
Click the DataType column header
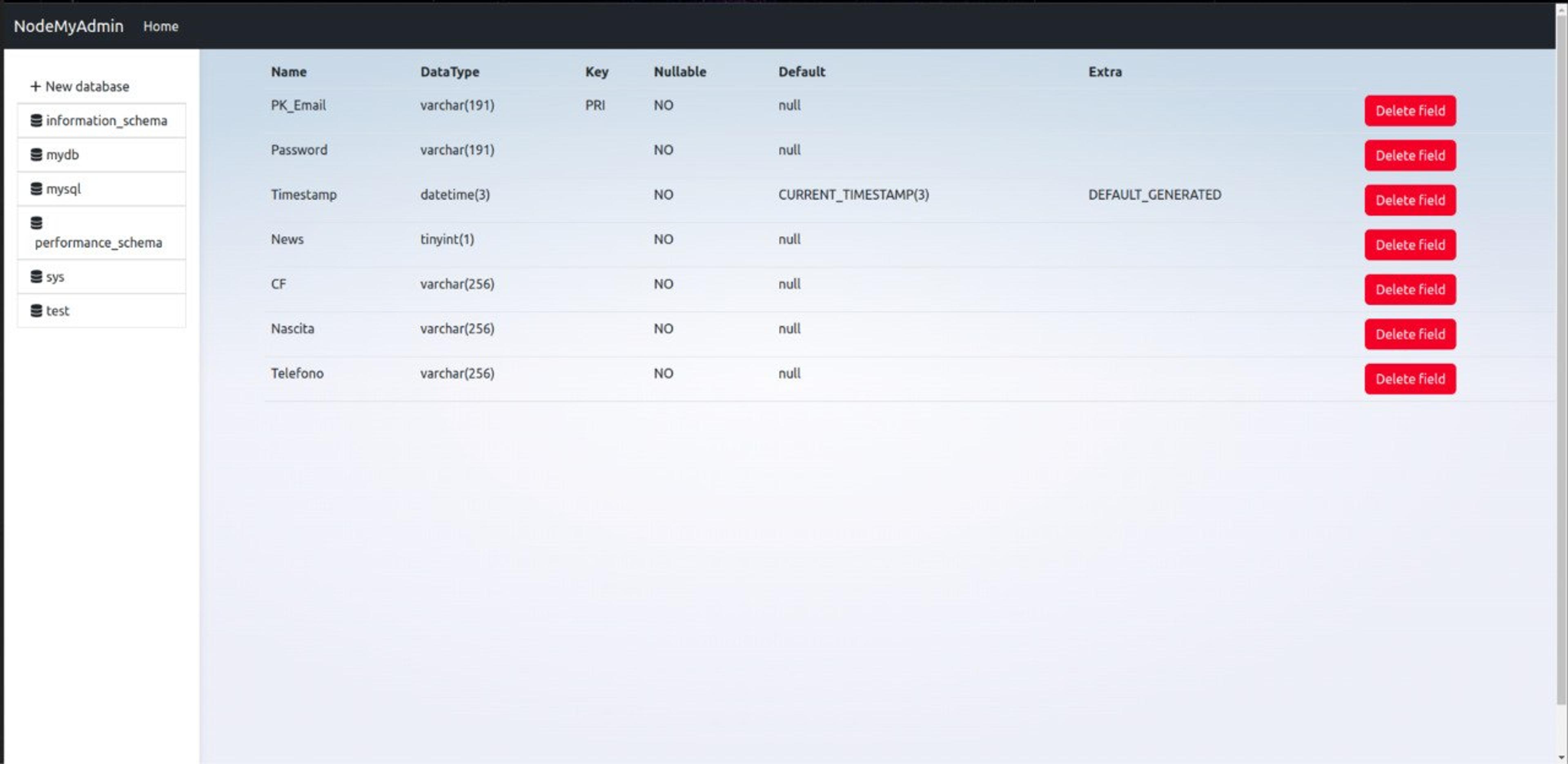click(450, 72)
